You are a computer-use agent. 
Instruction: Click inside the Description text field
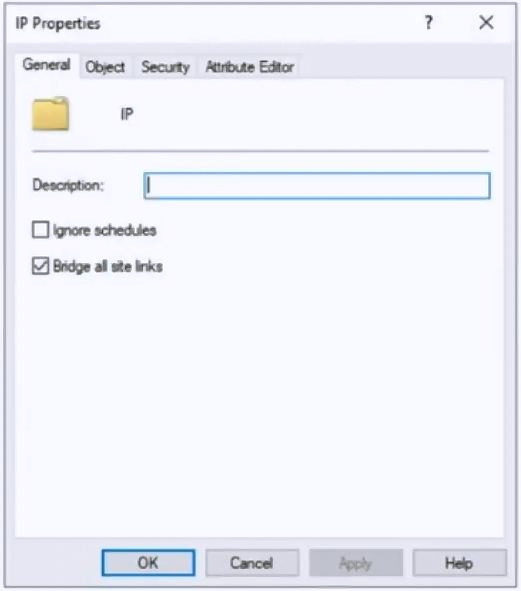point(317,185)
